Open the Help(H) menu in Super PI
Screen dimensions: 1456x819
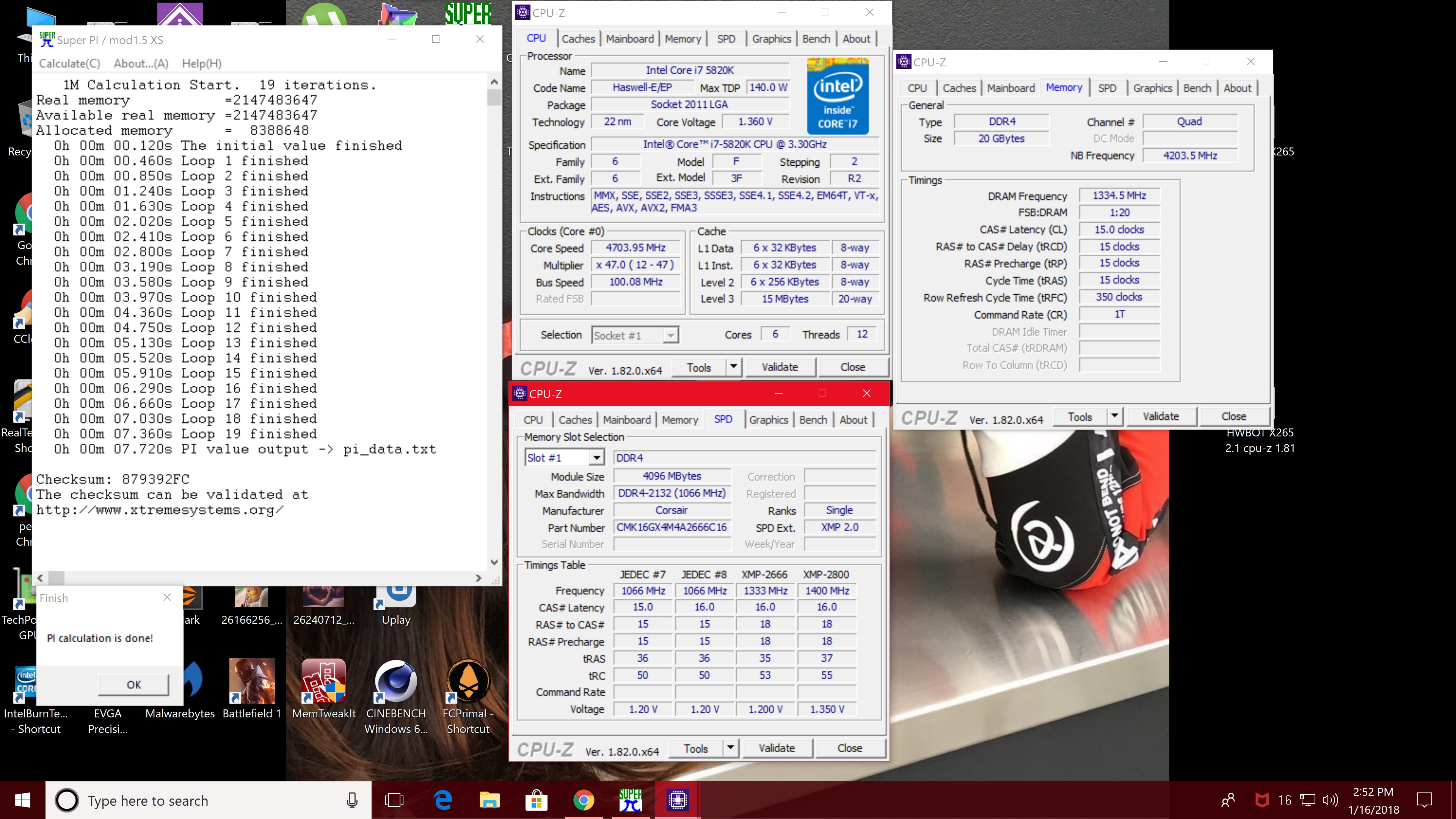click(x=201, y=63)
